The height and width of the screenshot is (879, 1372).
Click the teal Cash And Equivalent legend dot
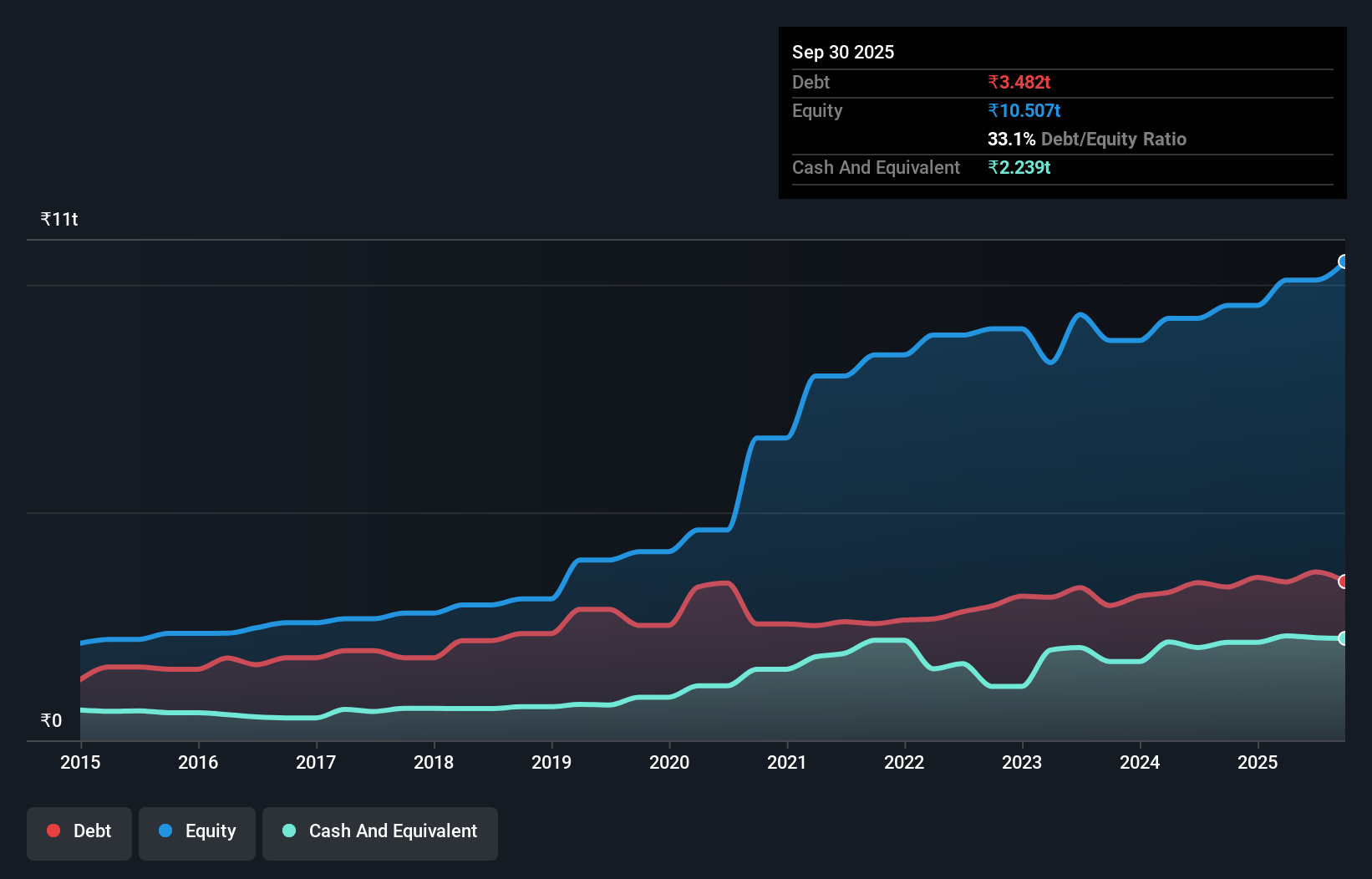tap(288, 831)
